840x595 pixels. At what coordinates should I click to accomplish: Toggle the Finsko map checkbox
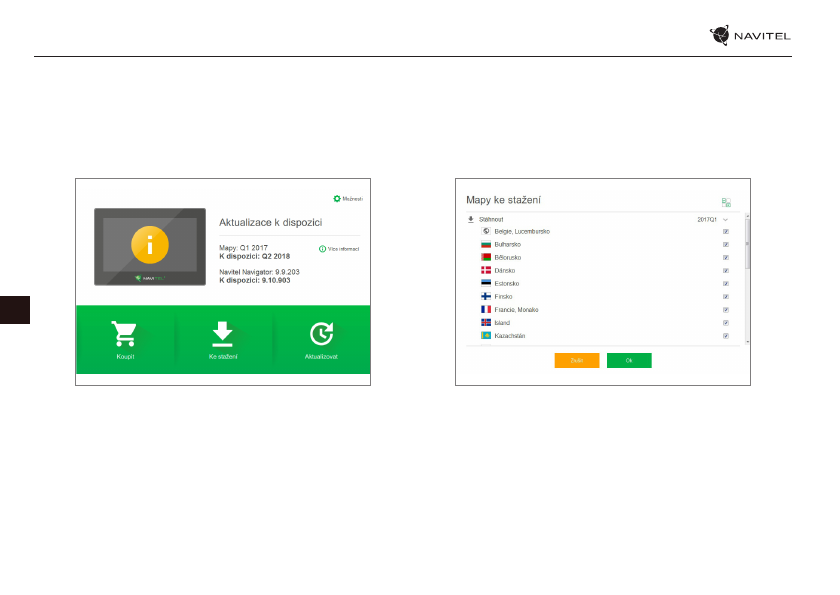tap(725, 297)
